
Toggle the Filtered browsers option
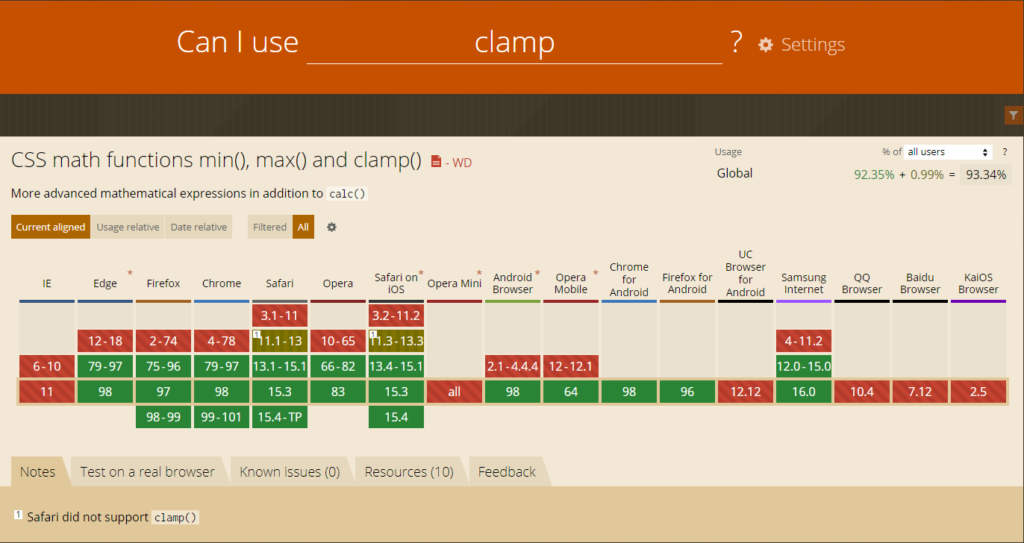coord(270,227)
